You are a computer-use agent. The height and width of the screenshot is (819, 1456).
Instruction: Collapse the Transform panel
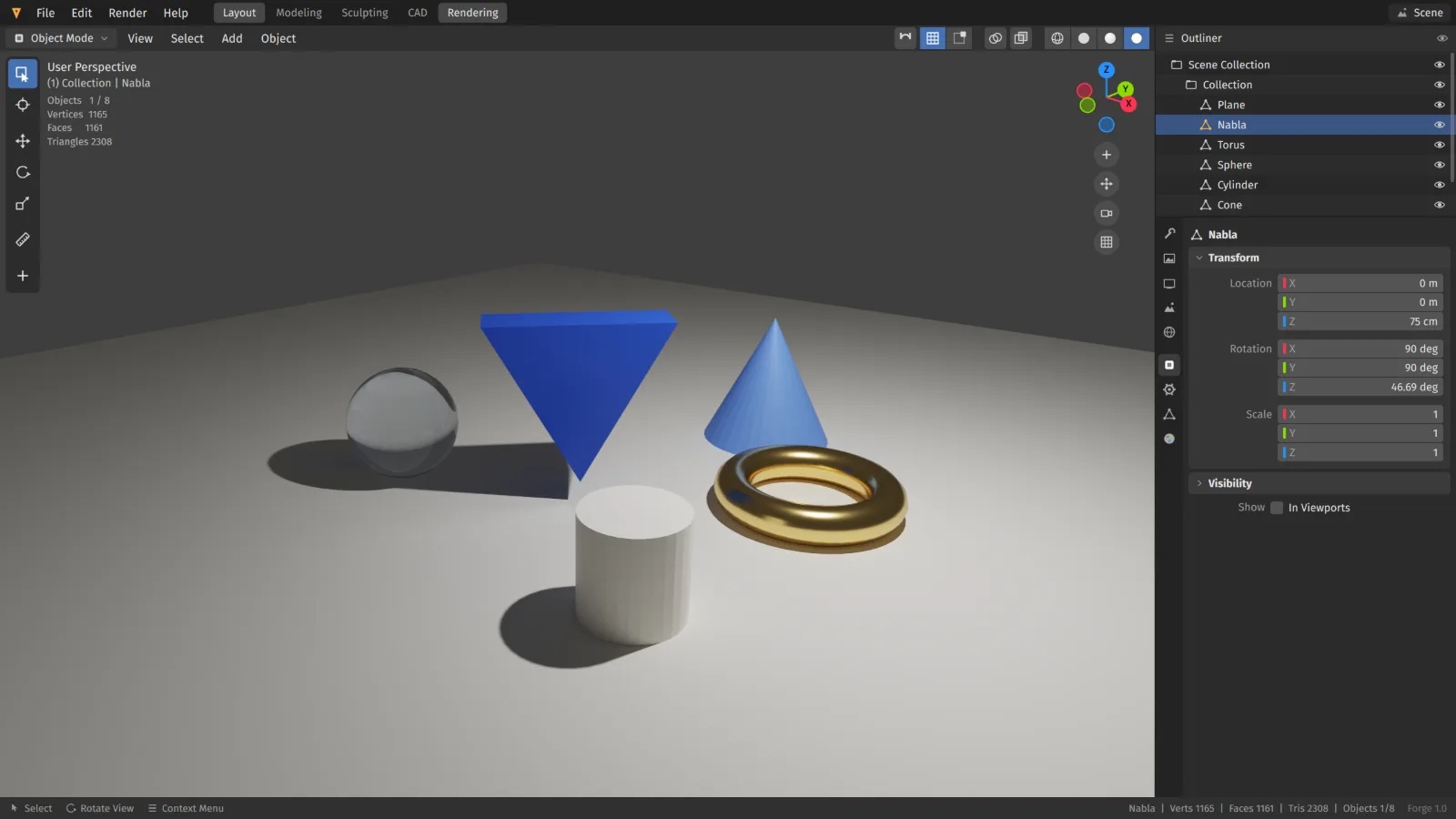[1319, 258]
